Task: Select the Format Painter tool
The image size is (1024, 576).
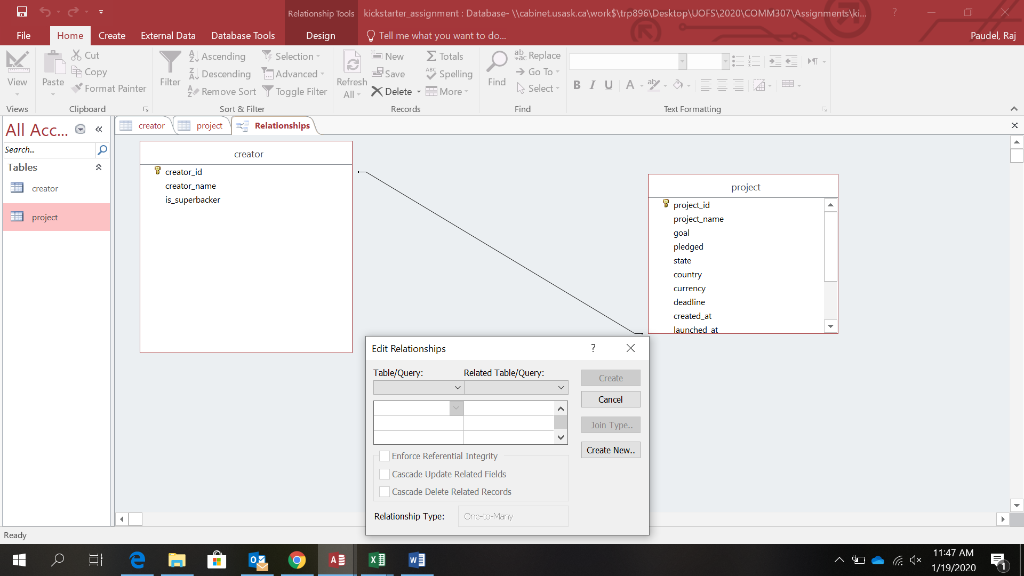Action: point(109,88)
